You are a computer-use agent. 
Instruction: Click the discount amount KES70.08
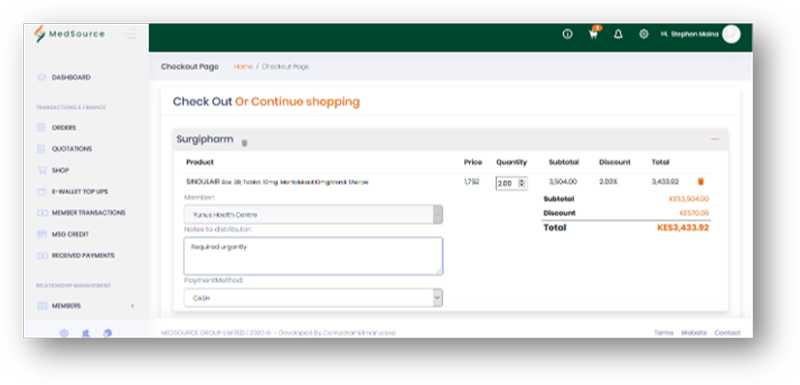tap(694, 213)
